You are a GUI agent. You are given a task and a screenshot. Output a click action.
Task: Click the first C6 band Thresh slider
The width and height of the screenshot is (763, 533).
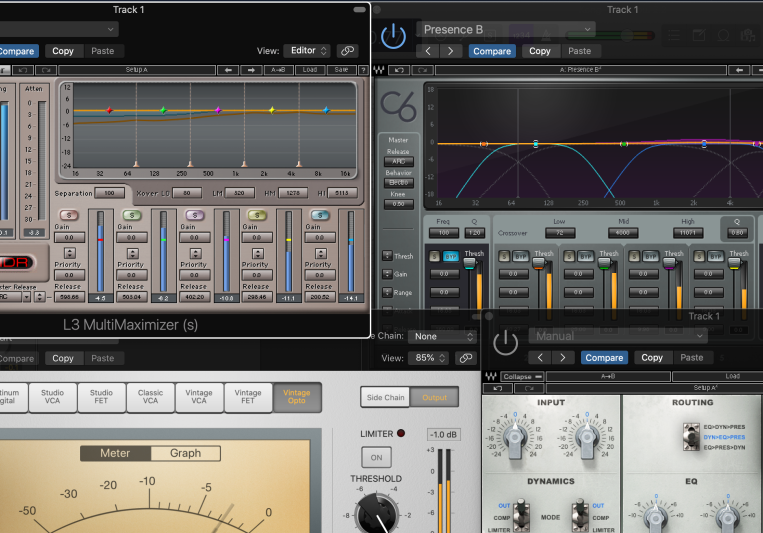[x=469, y=263]
